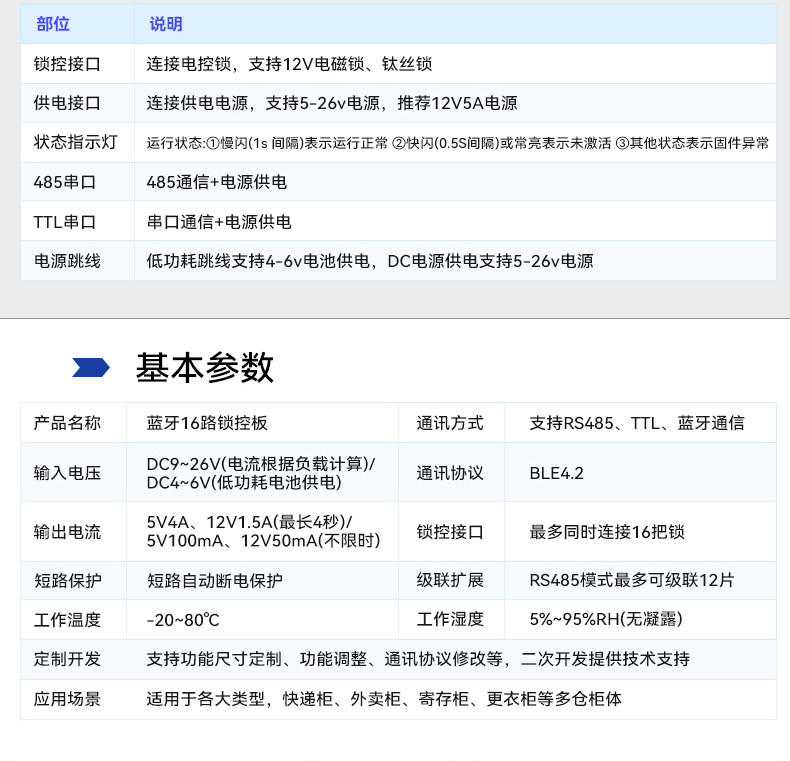This screenshot has height=761, width=790.
Task: Select the 说明 column header
Action: point(166,24)
